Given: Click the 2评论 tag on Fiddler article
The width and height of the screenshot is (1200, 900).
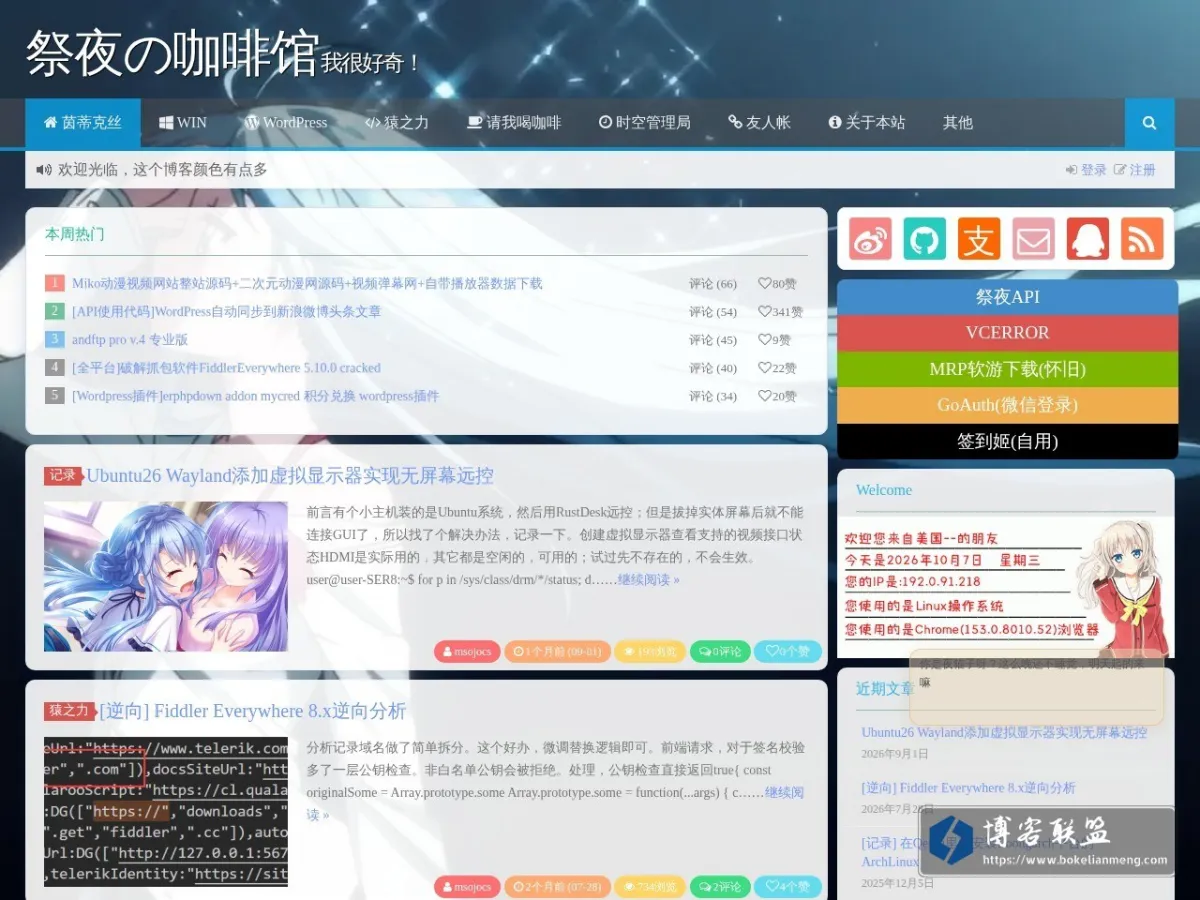Looking at the screenshot, I should point(719,887).
